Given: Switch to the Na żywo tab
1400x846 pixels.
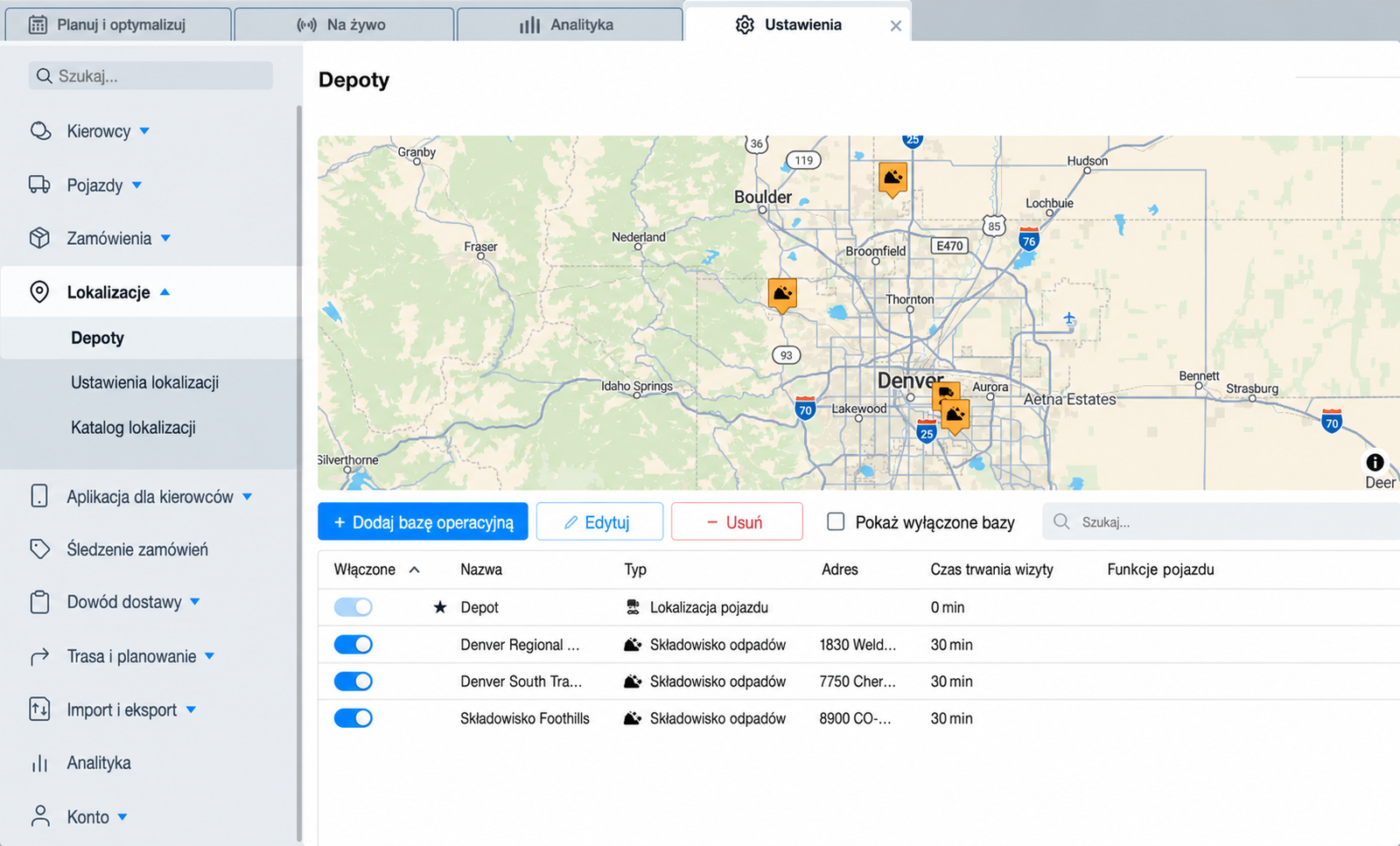Looking at the screenshot, I should point(345,24).
